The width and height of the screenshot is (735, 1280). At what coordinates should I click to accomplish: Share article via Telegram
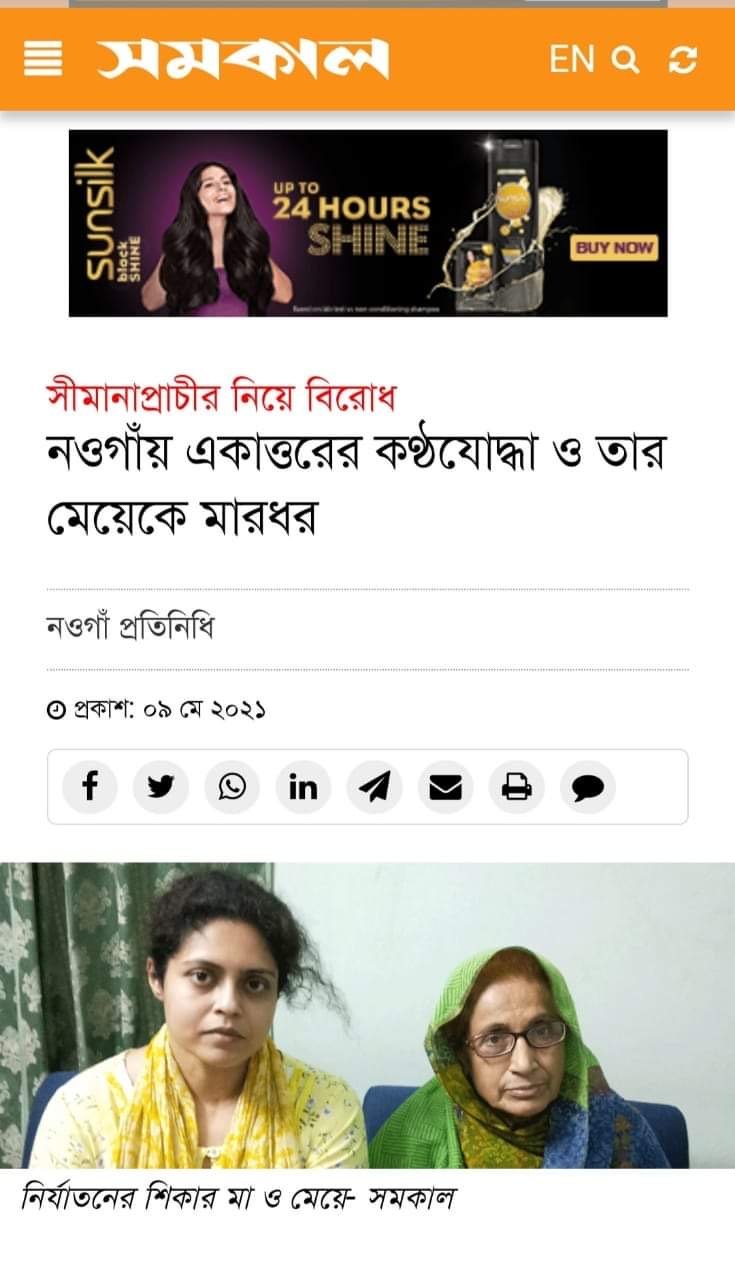click(x=374, y=787)
